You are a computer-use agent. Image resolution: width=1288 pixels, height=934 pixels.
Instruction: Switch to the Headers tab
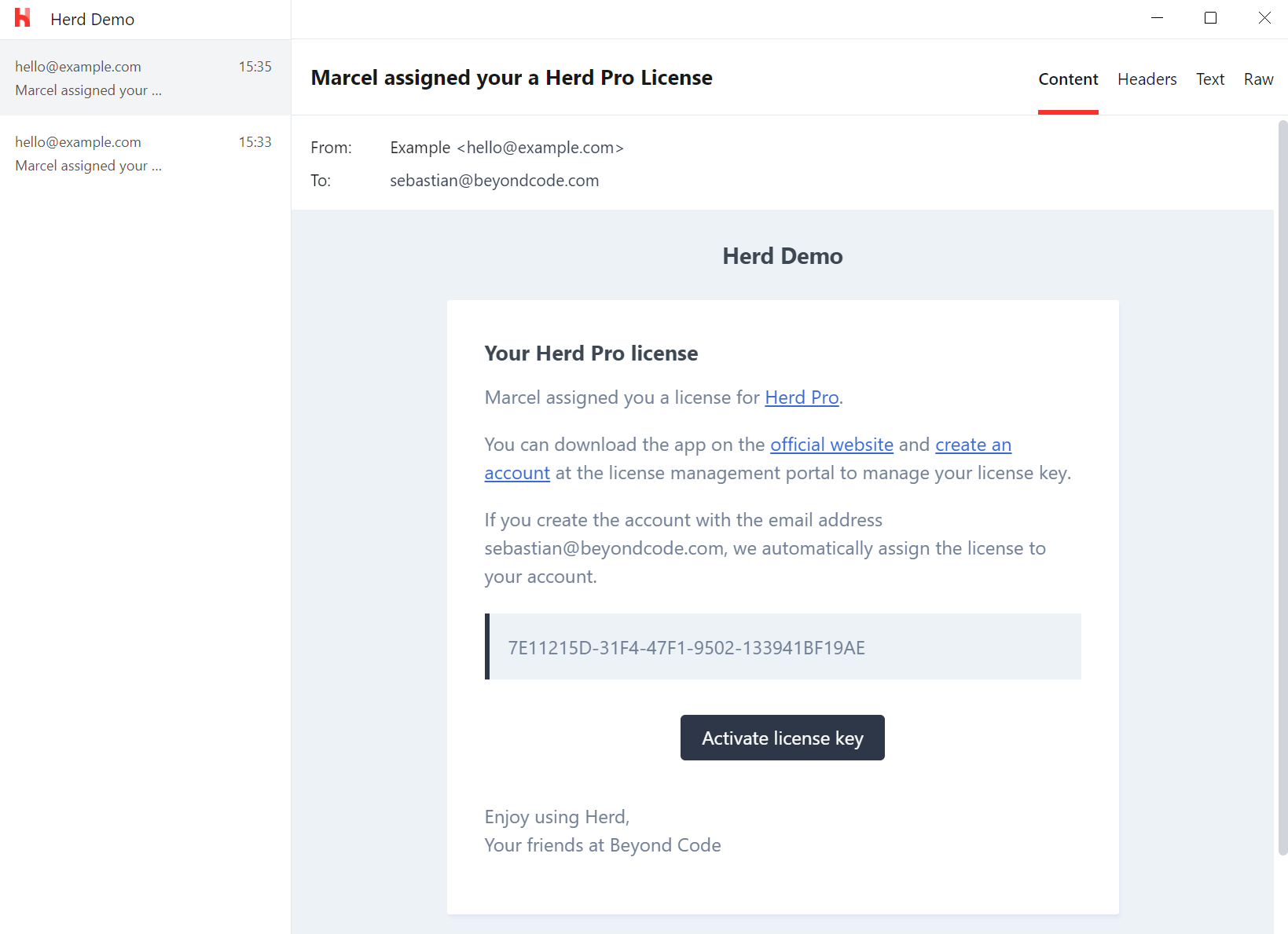pos(1147,79)
